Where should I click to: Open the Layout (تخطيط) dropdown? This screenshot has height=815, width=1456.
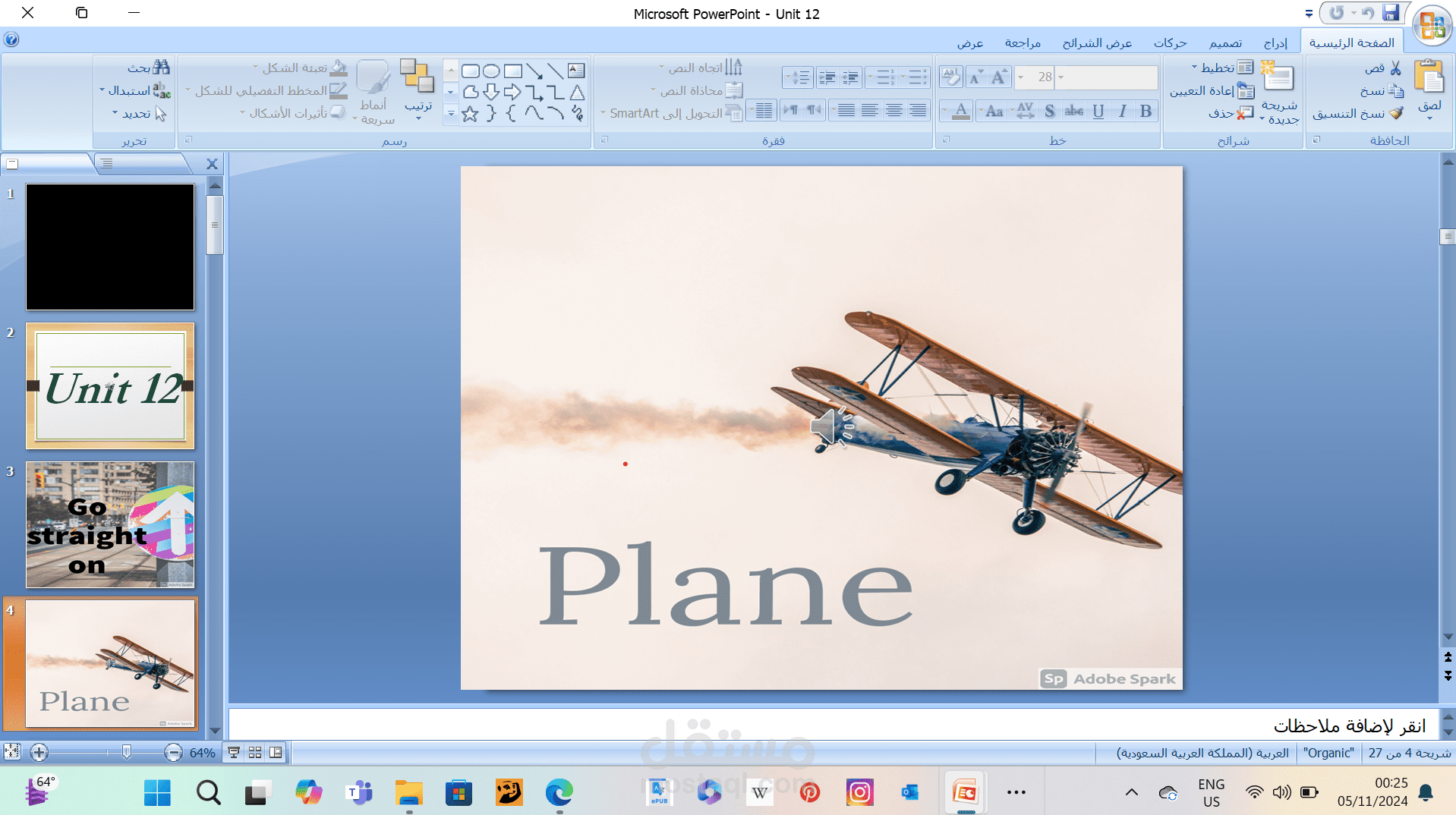1221,68
